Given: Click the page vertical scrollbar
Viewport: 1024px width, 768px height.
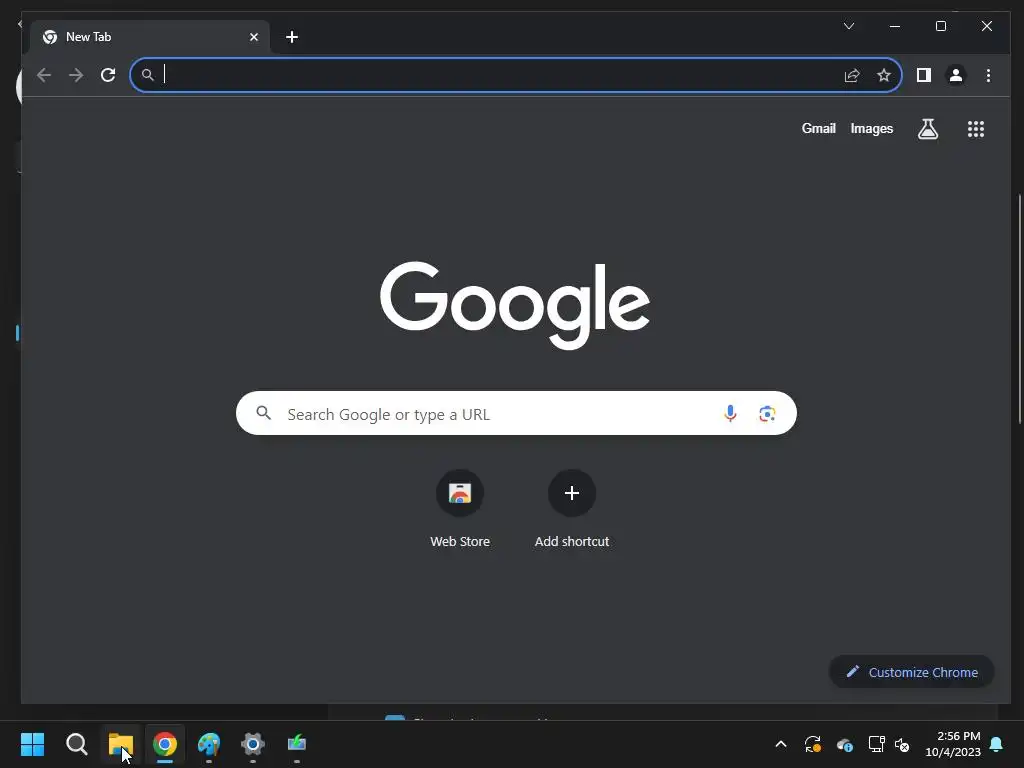Looking at the screenshot, I should (1019, 309).
